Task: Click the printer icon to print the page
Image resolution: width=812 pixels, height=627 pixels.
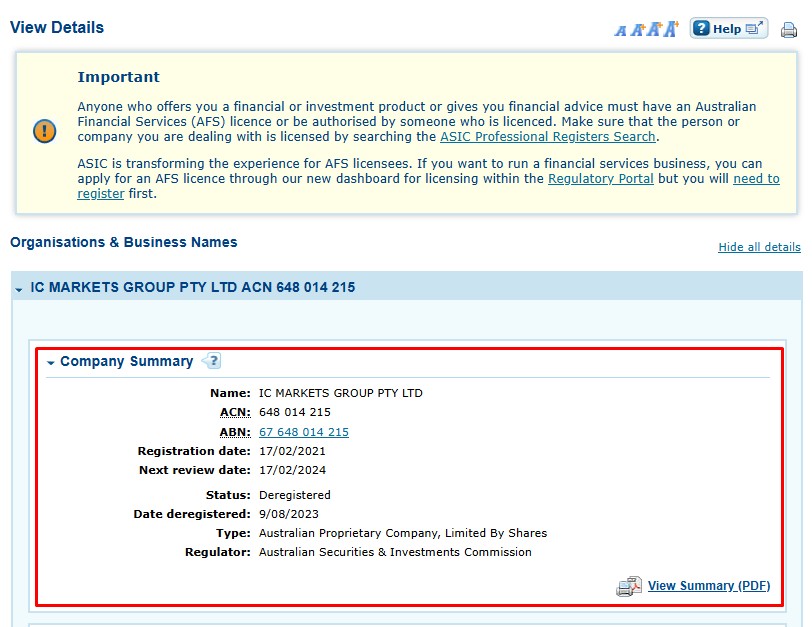Action: pyautogui.click(x=789, y=30)
